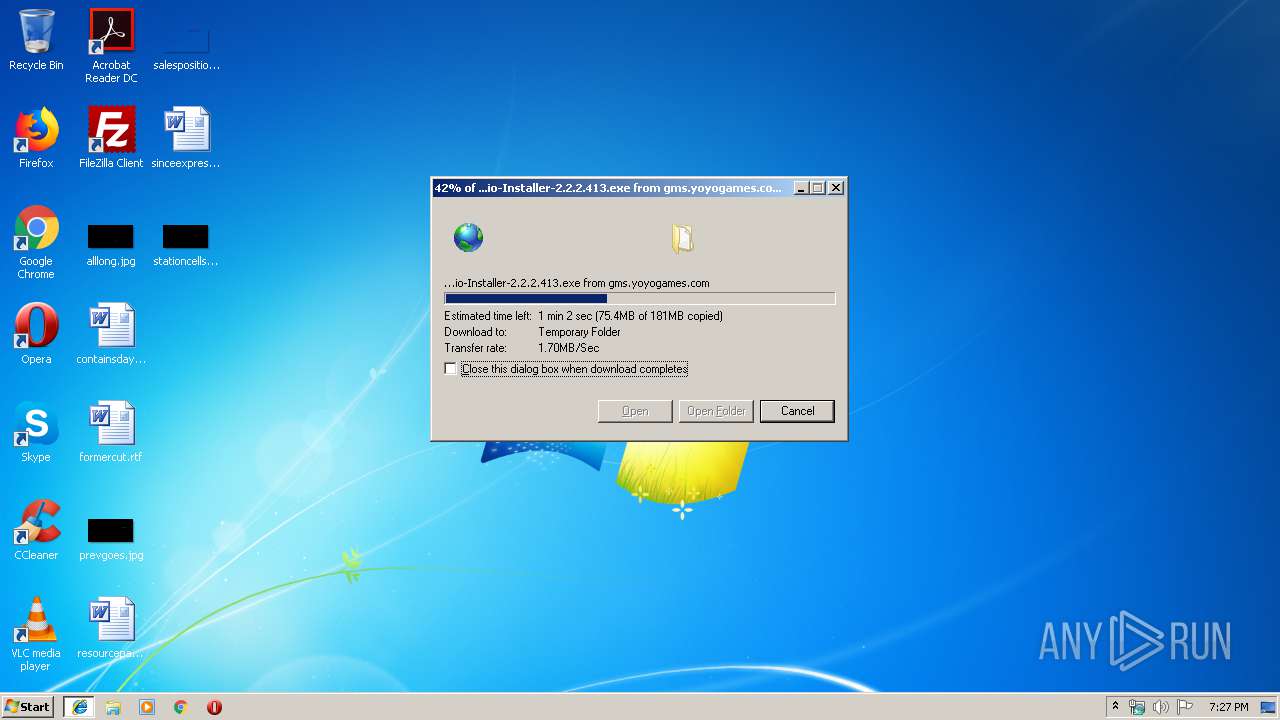The width and height of the screenshot is (1280, 720).
Task: Click the Chrome taskbar icon
Action: tap(181, 707)
